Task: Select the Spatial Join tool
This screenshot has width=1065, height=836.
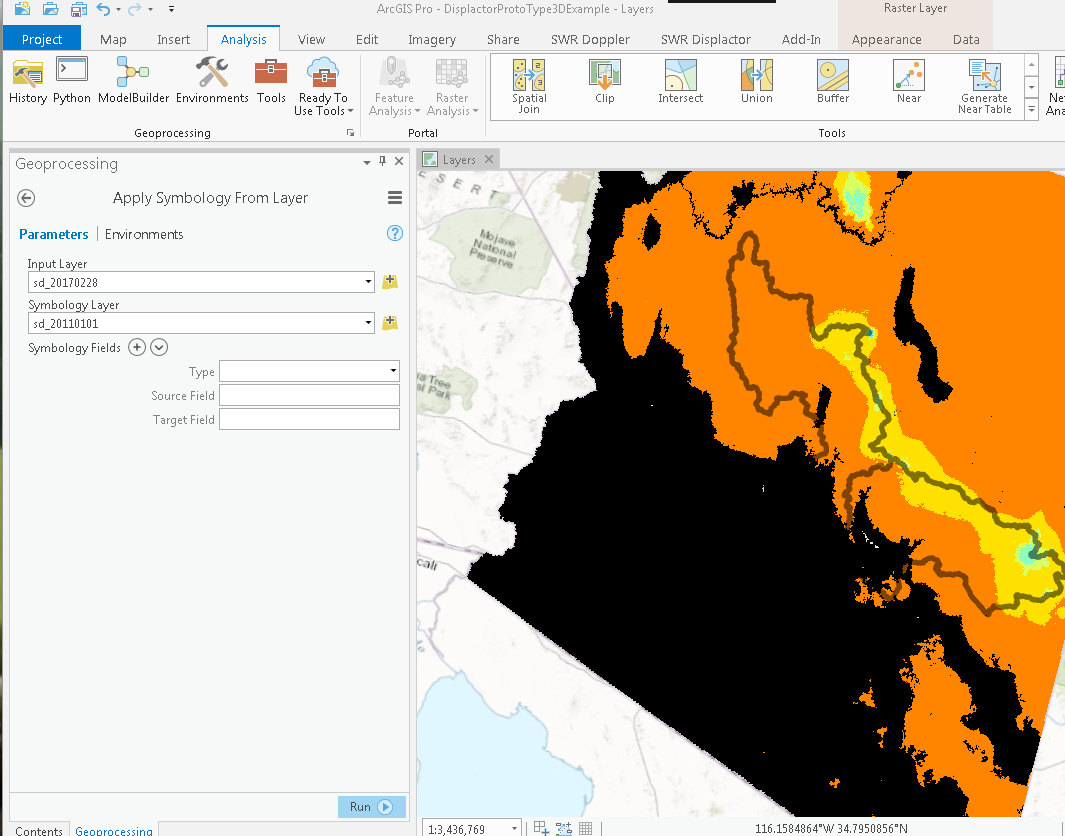Action: point(529,86)
